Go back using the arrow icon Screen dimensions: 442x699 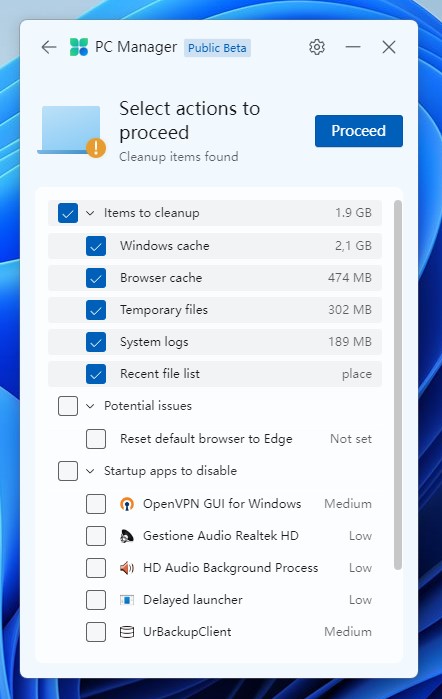click(x=49, y=47)
